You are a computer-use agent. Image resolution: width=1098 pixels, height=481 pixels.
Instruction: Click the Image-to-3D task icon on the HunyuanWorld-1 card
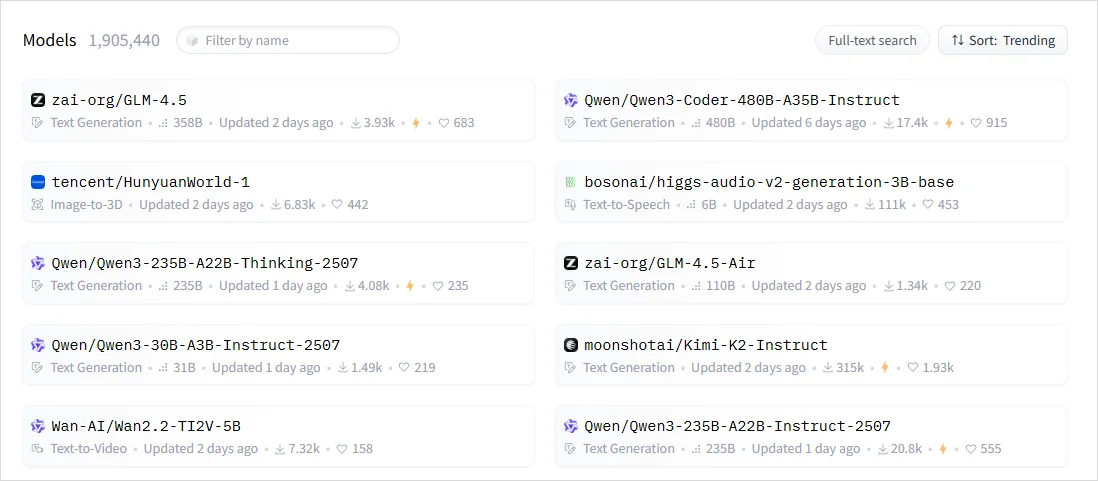(x=38, y=204)
